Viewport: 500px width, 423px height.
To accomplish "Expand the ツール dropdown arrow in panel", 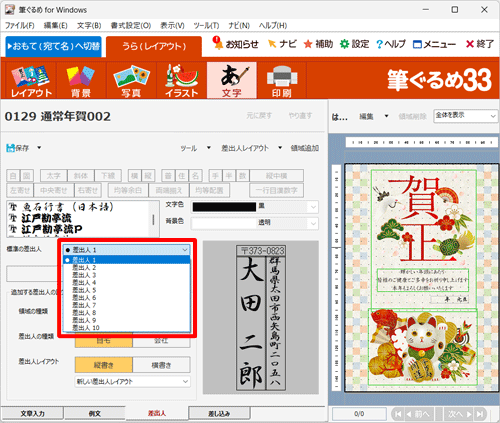I will click(209, 148).
